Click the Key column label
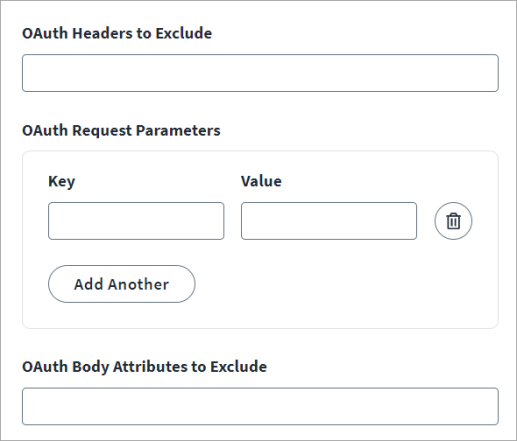The height and width of the screenshot is (441, 517). pos(62,182)
